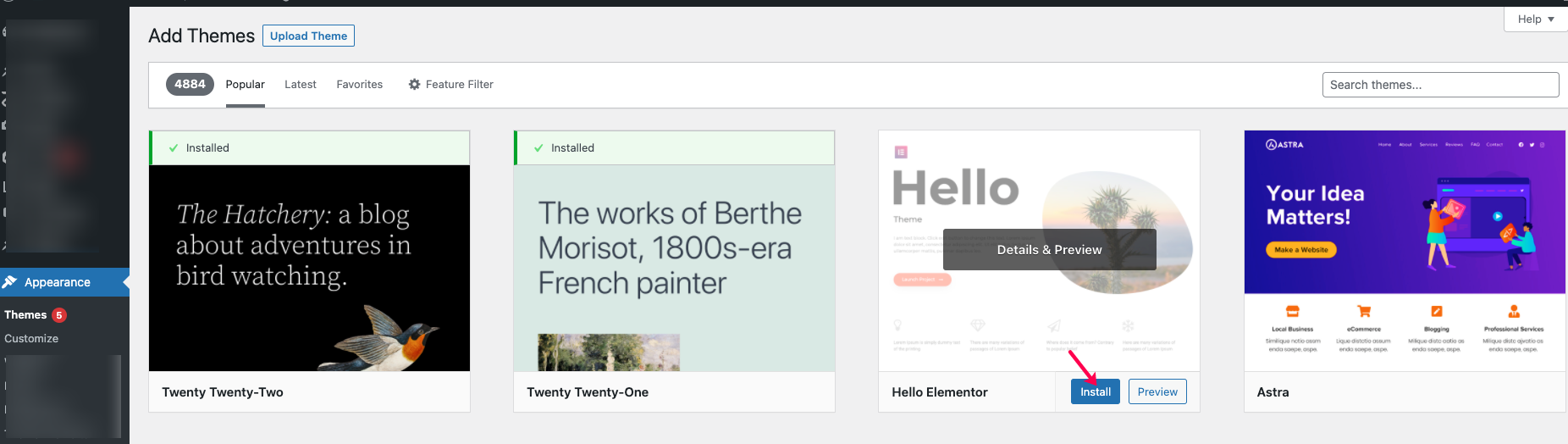Viewport: 1568px width, 444px height.
Task: Open the Help dropdown
Action: click(1535, 19)
